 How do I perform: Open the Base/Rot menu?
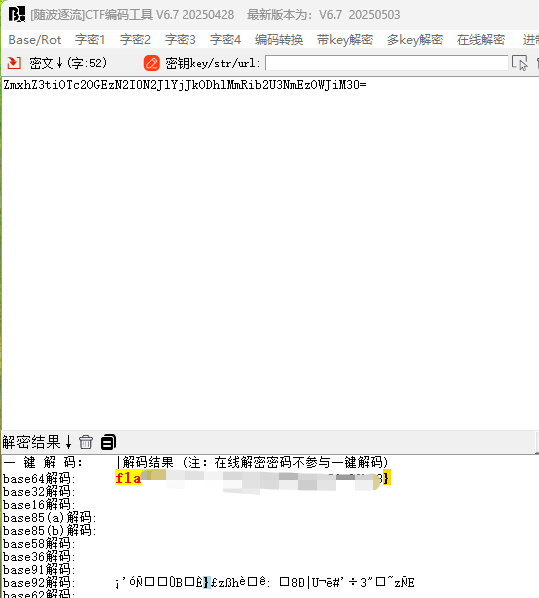(35, 40)
